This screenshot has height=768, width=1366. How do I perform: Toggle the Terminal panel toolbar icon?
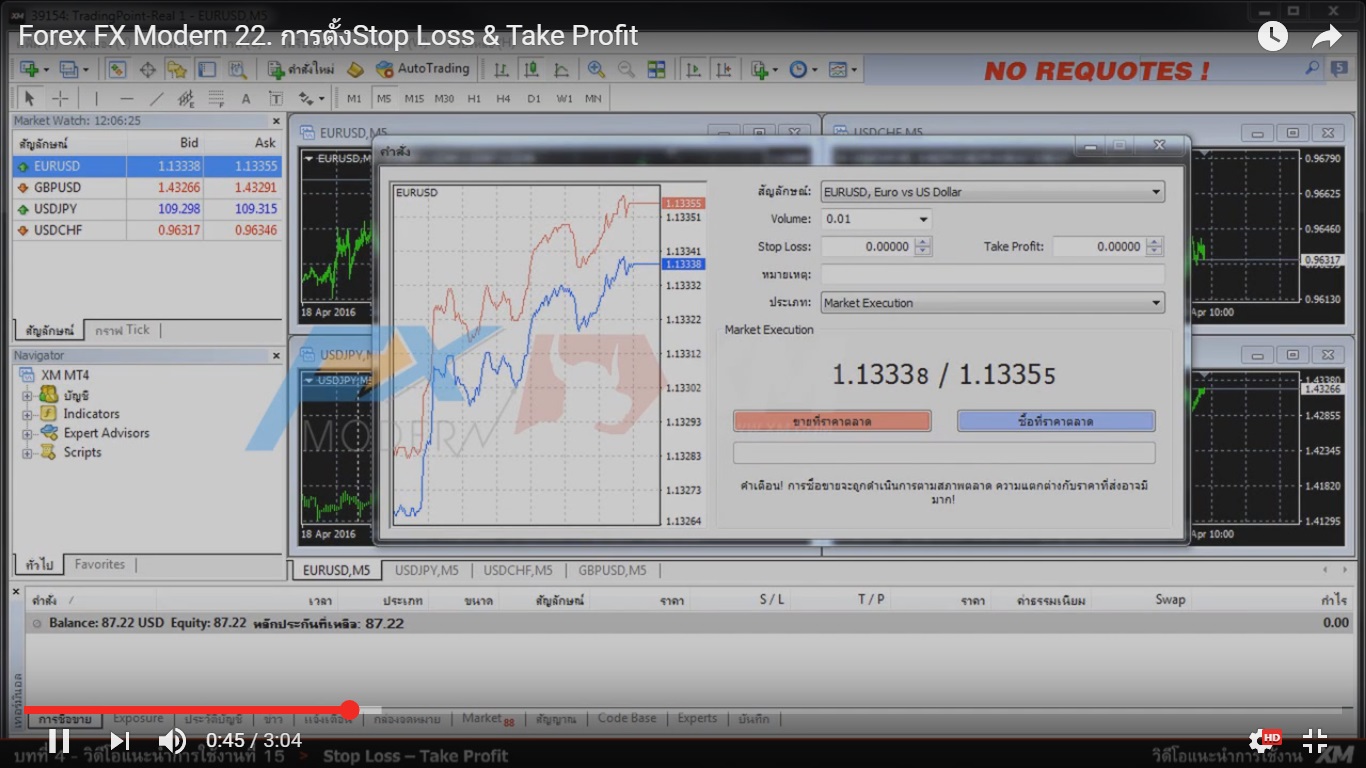click(x=207, y=69)
